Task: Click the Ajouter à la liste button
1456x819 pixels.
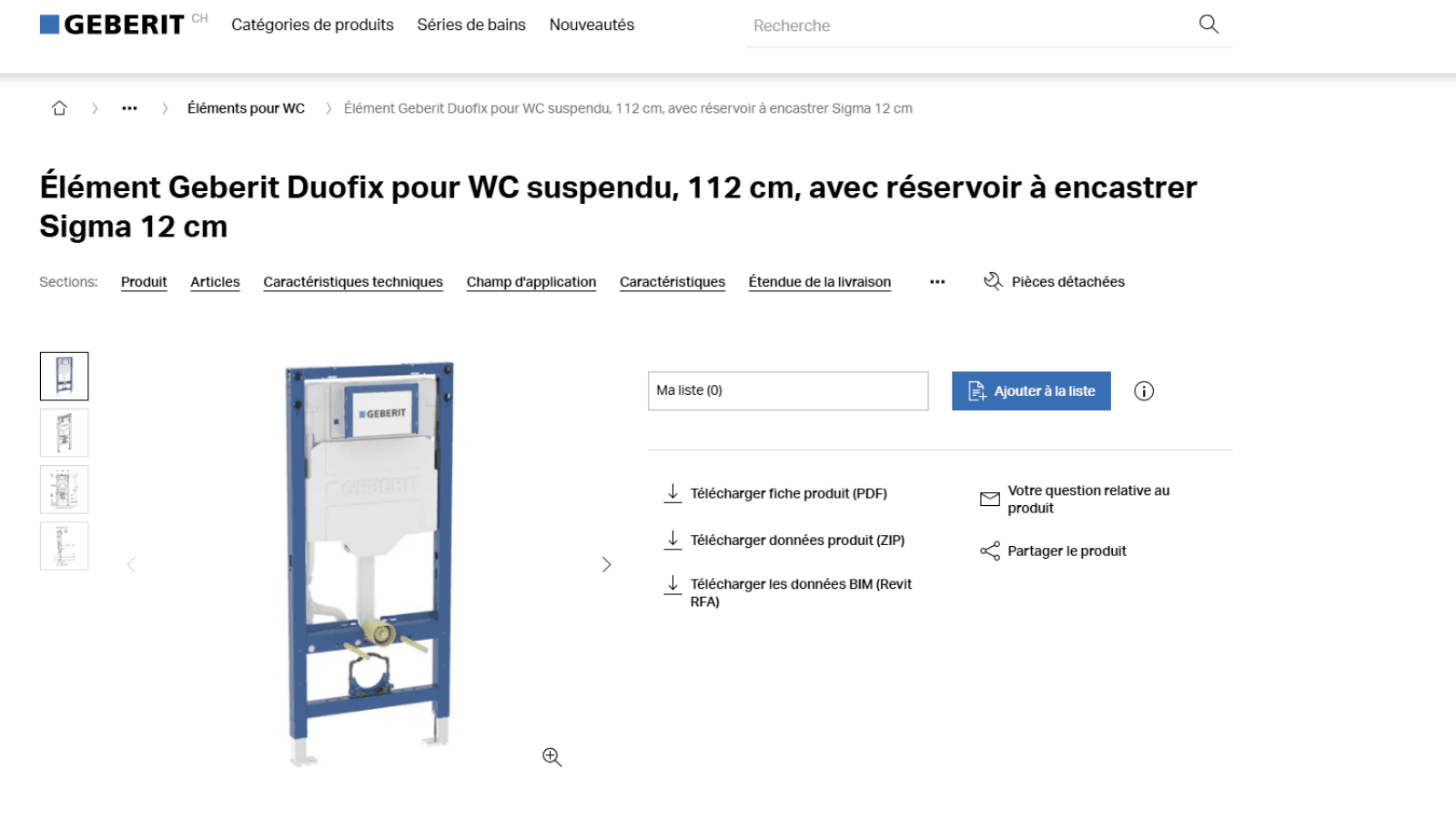Action: tap(1030, 390)
